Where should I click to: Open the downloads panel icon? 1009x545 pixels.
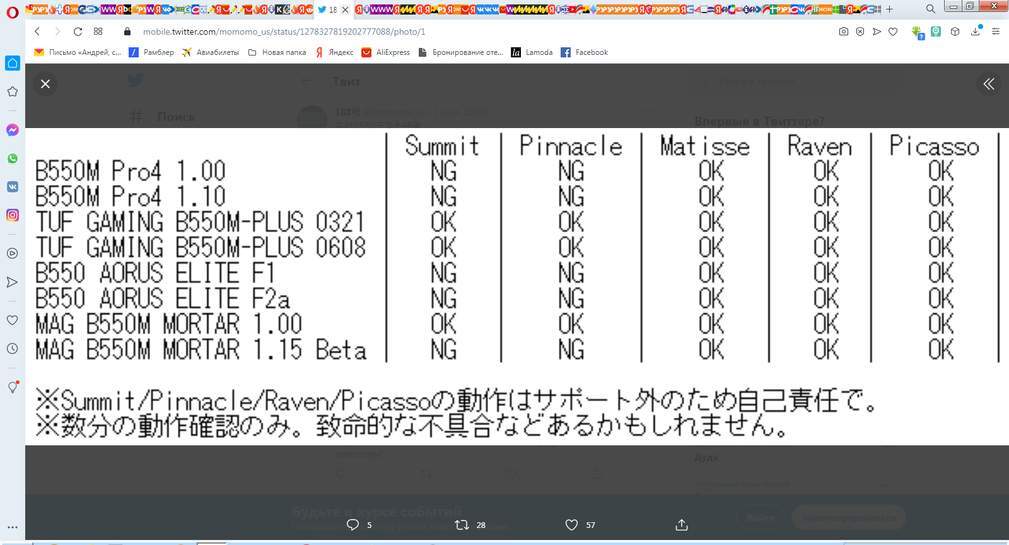click(976, 31)
